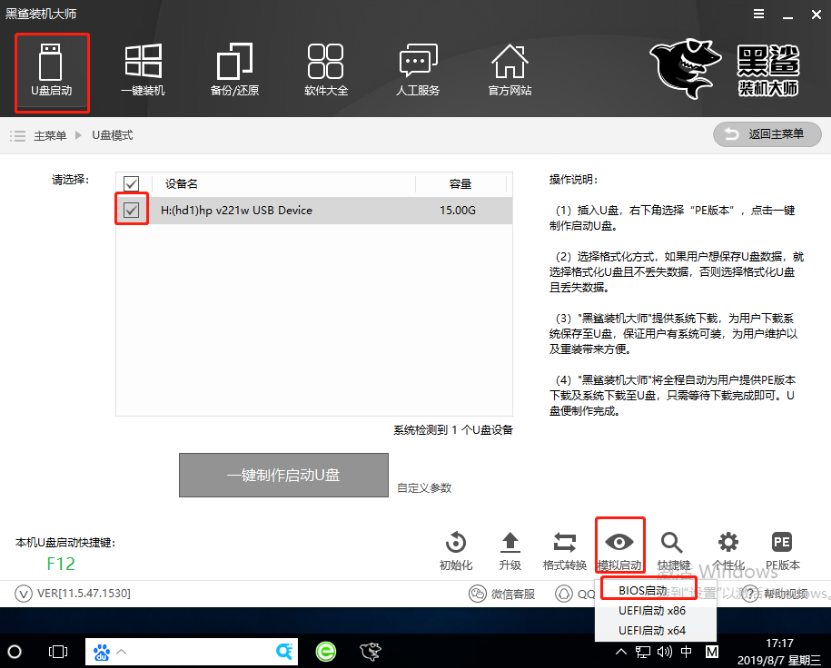Screen dimensions: 831x668
Task: Toggle the select-all devices checkbox
Action: click(x=131, y=184)
